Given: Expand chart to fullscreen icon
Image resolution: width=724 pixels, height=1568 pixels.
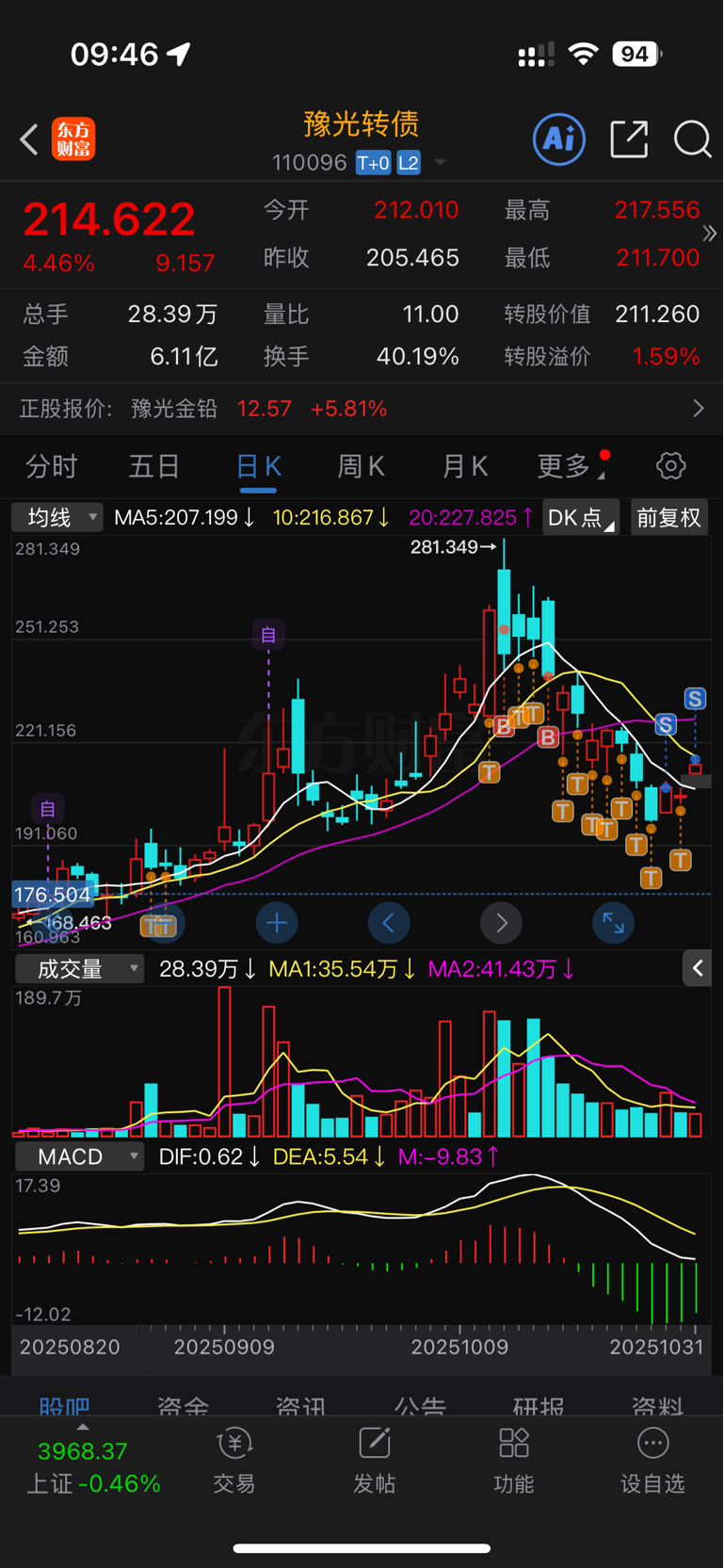Looking at the screenshot, I should point(614,923).
